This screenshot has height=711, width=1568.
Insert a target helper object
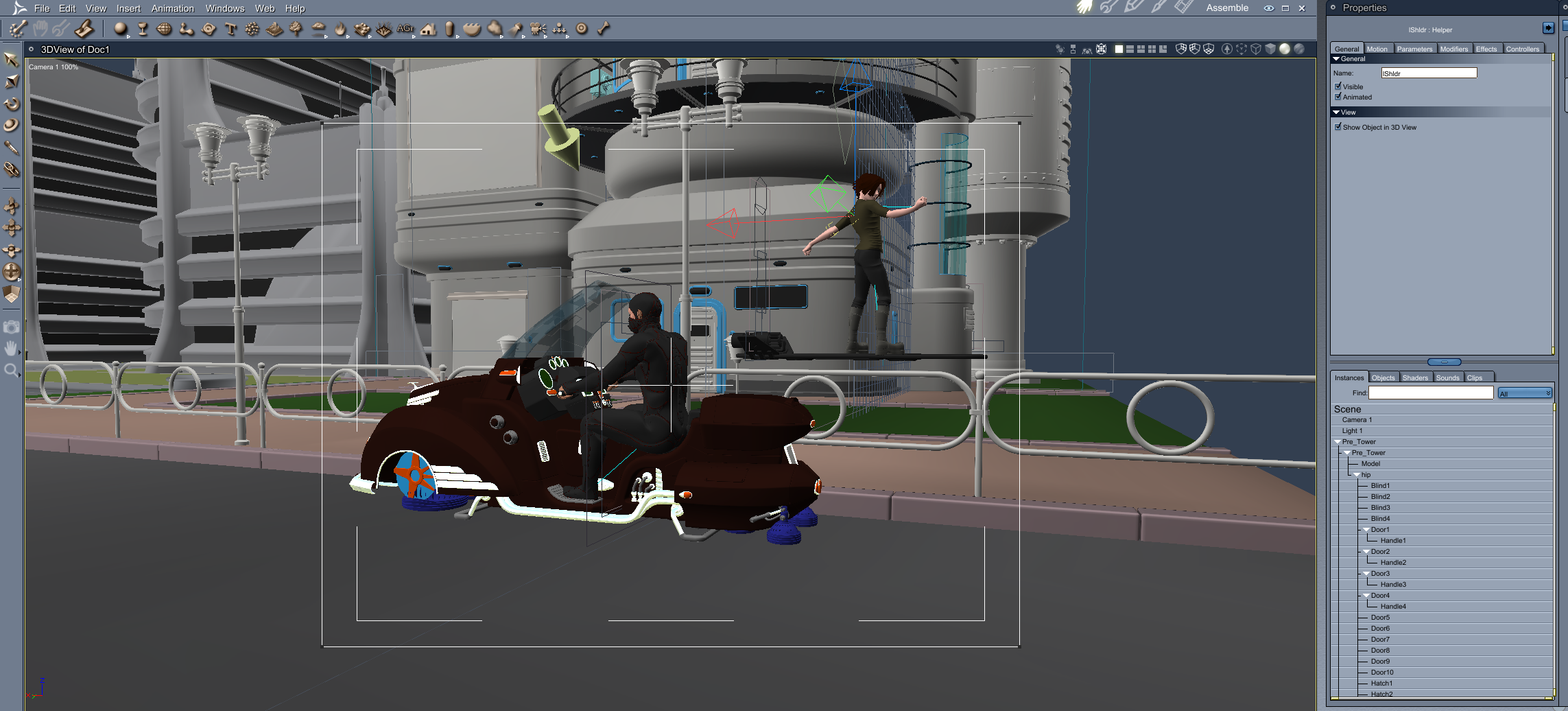pyautogui.click(x=582, y=29)
